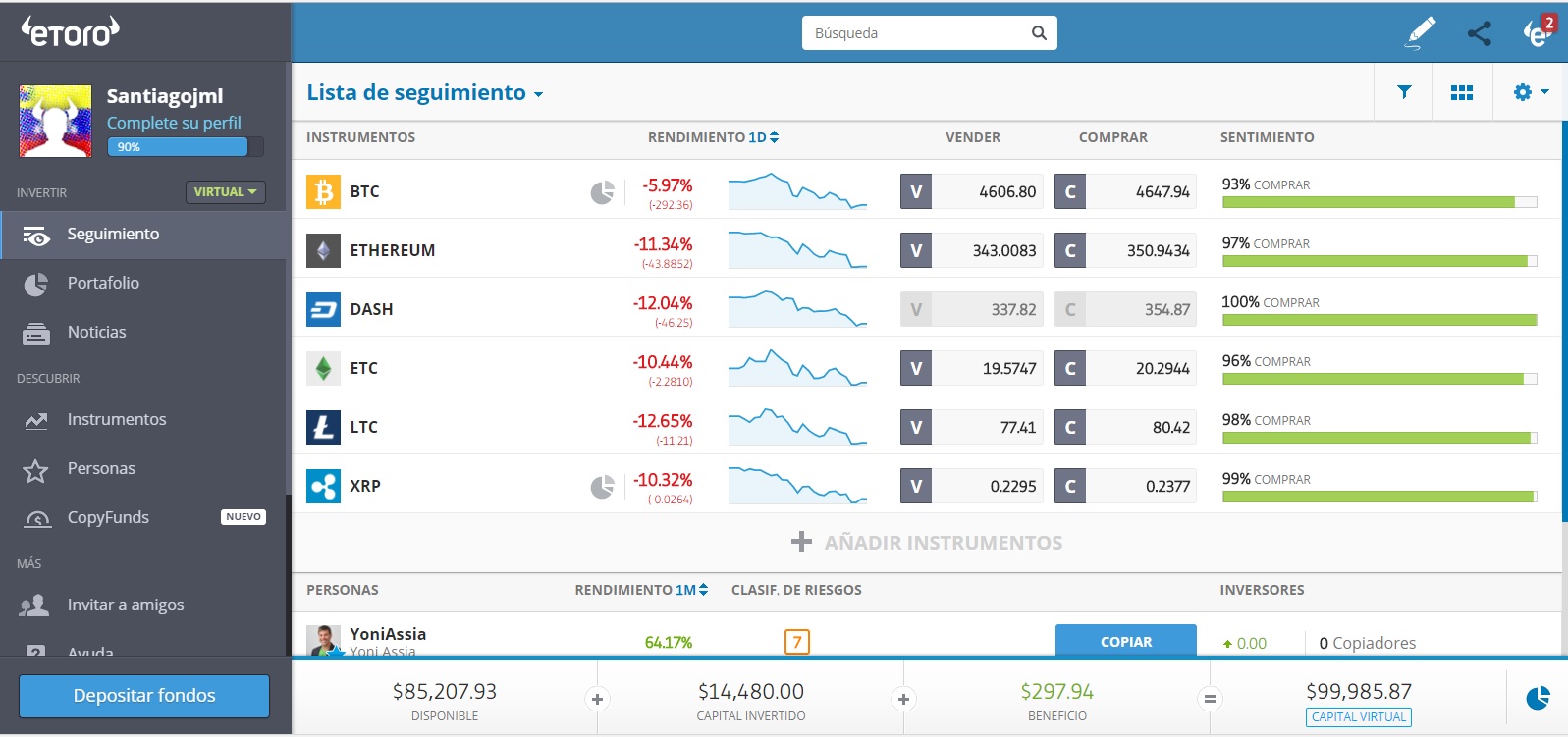The image size is (1568, 737).
Task: Go to Seguimiento in sidebar
Action: (x=143, y=235)
